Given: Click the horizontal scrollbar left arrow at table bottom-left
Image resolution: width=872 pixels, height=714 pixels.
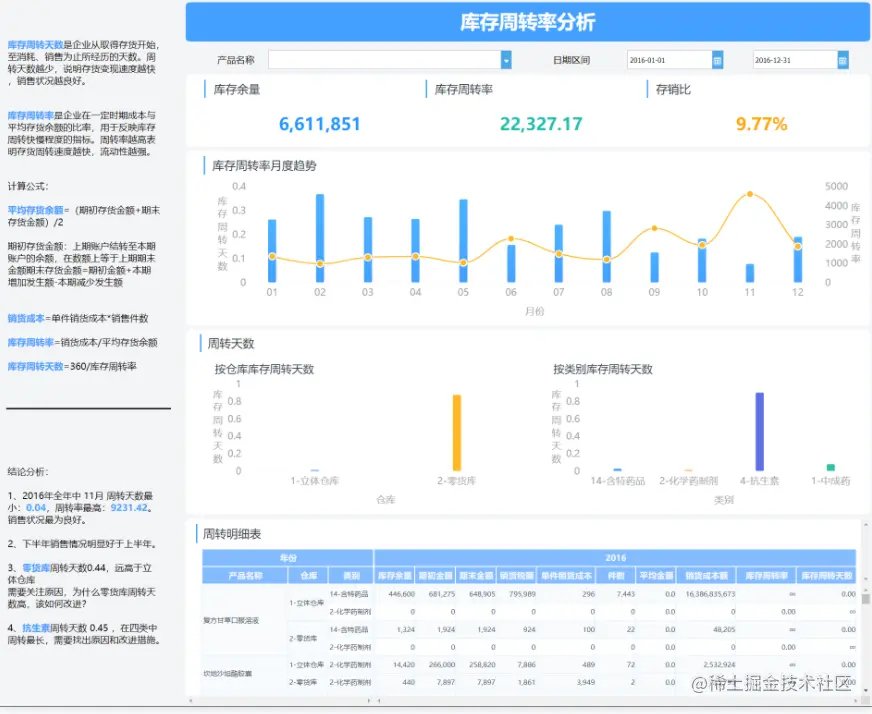Looking at the screenshot, I should pos(190,701).
